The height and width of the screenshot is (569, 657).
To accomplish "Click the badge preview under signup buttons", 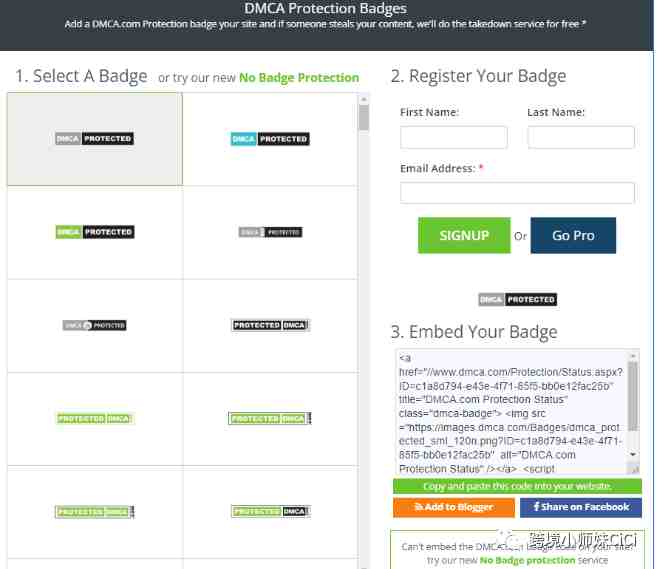I will 517,300.
